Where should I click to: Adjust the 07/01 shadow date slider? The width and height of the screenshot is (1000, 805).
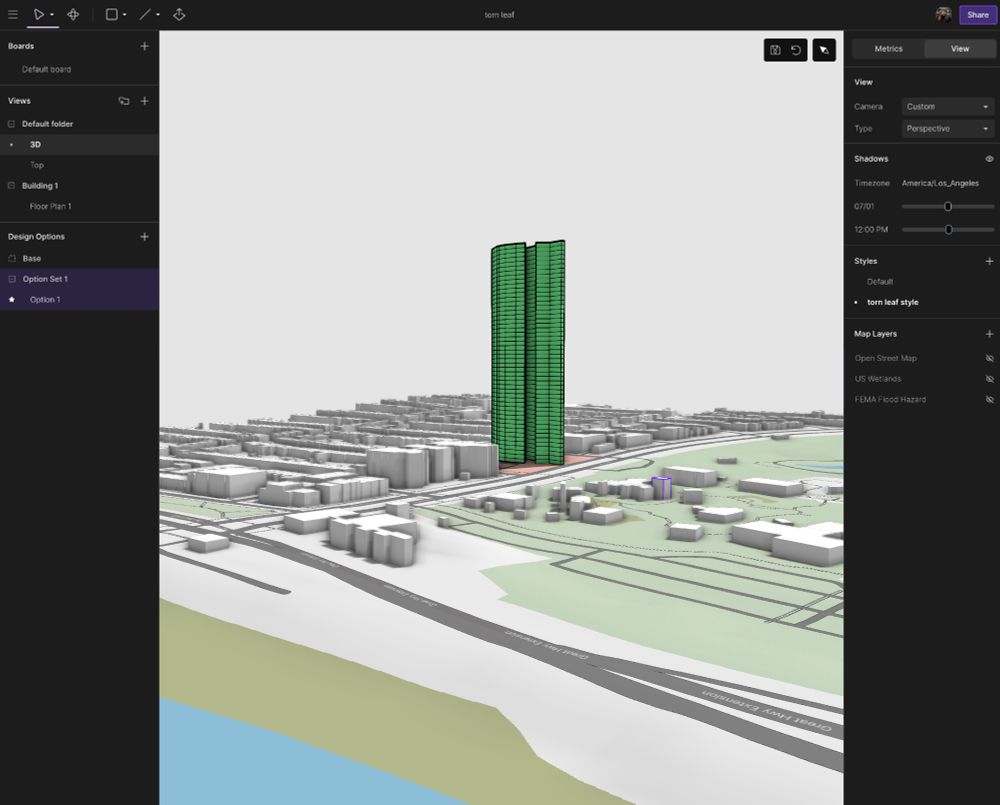948,207
